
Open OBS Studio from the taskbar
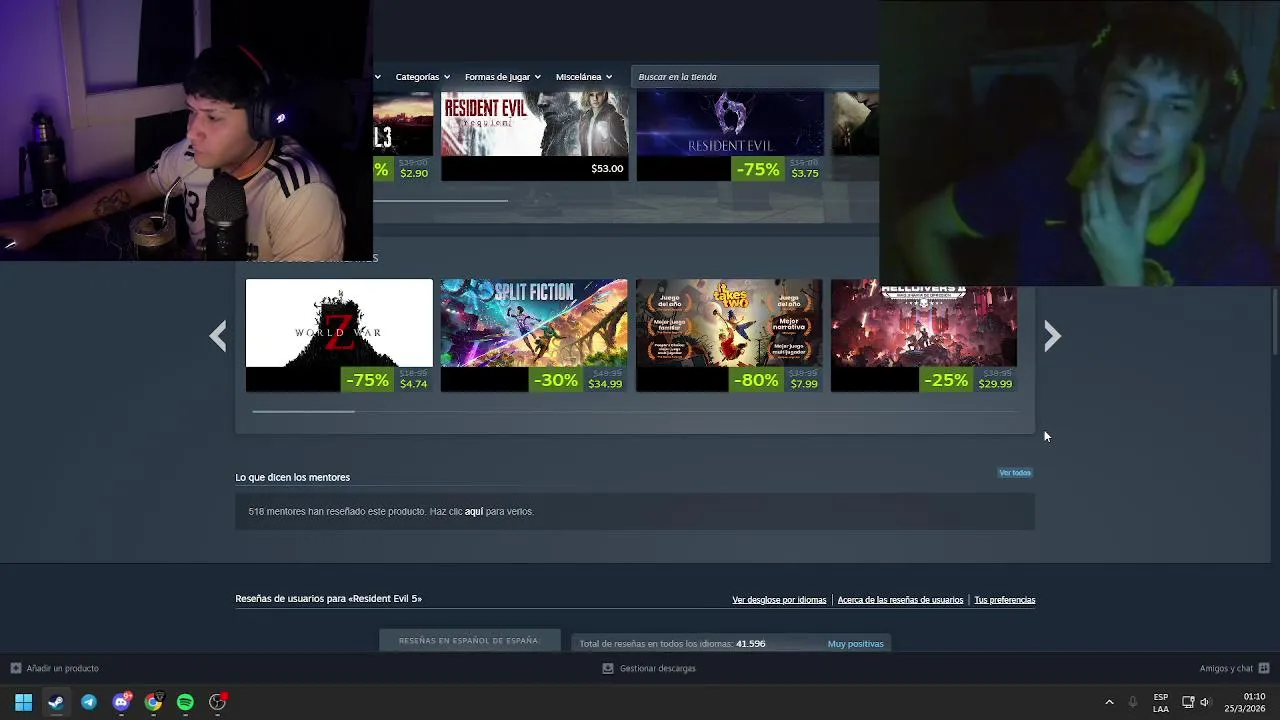point(217,702)
